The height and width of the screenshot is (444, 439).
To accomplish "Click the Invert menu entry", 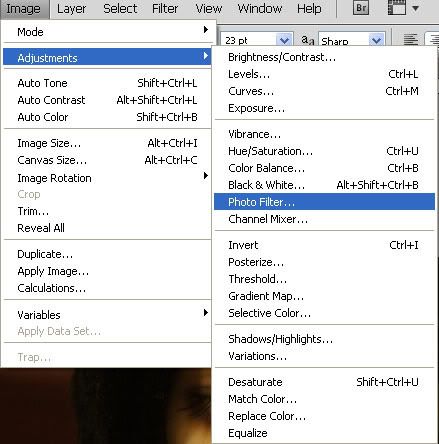I will (324, 245).
